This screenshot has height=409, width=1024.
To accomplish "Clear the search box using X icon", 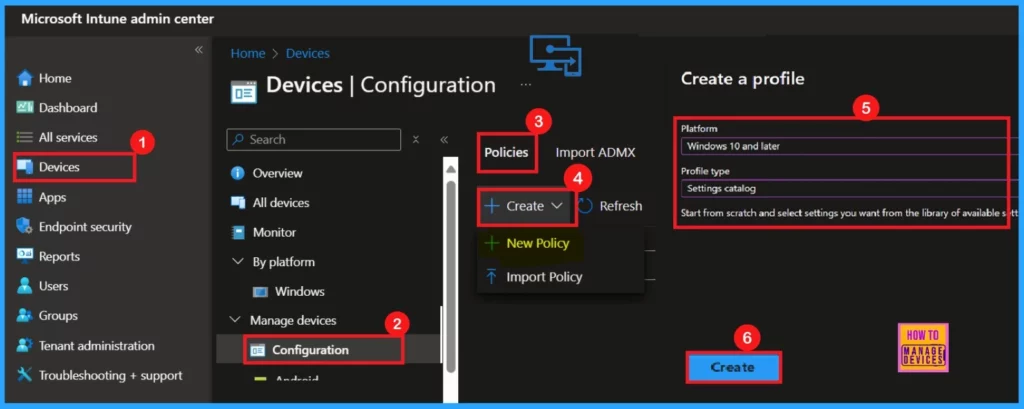I will [x=416, y=139].
